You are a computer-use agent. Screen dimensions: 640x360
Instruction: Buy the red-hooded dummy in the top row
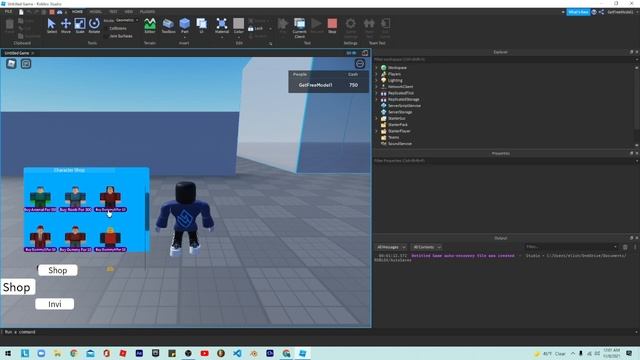pos(111,209)
